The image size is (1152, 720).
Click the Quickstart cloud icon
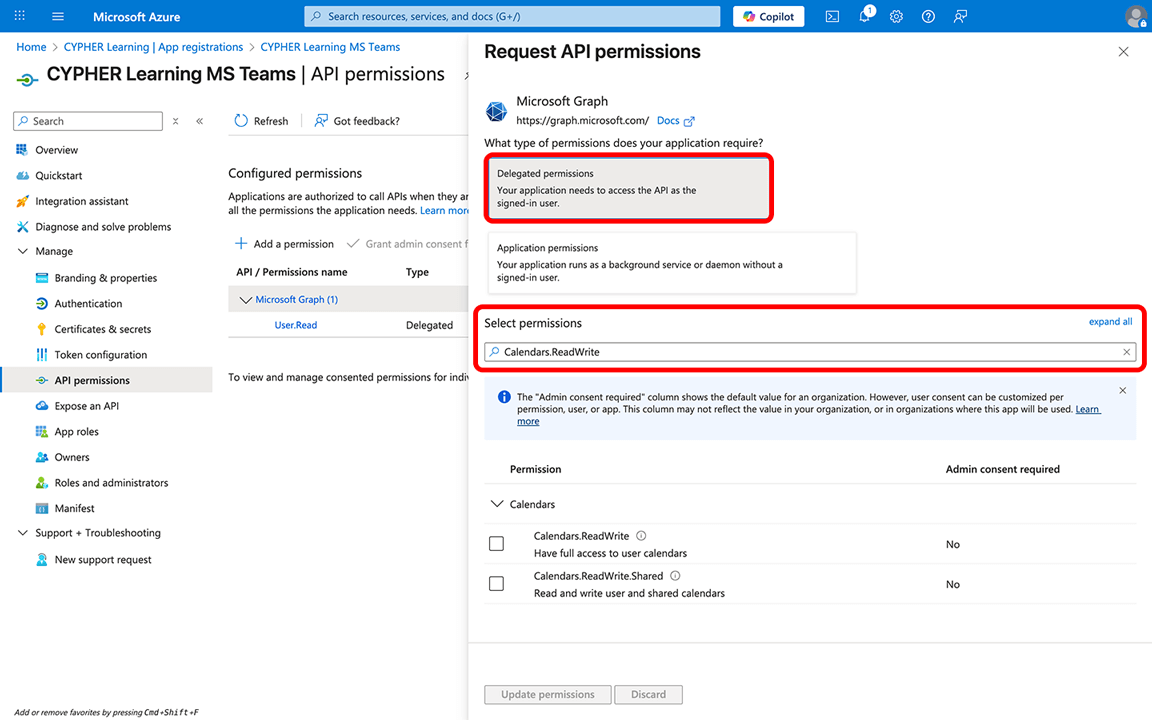(22, 176)
